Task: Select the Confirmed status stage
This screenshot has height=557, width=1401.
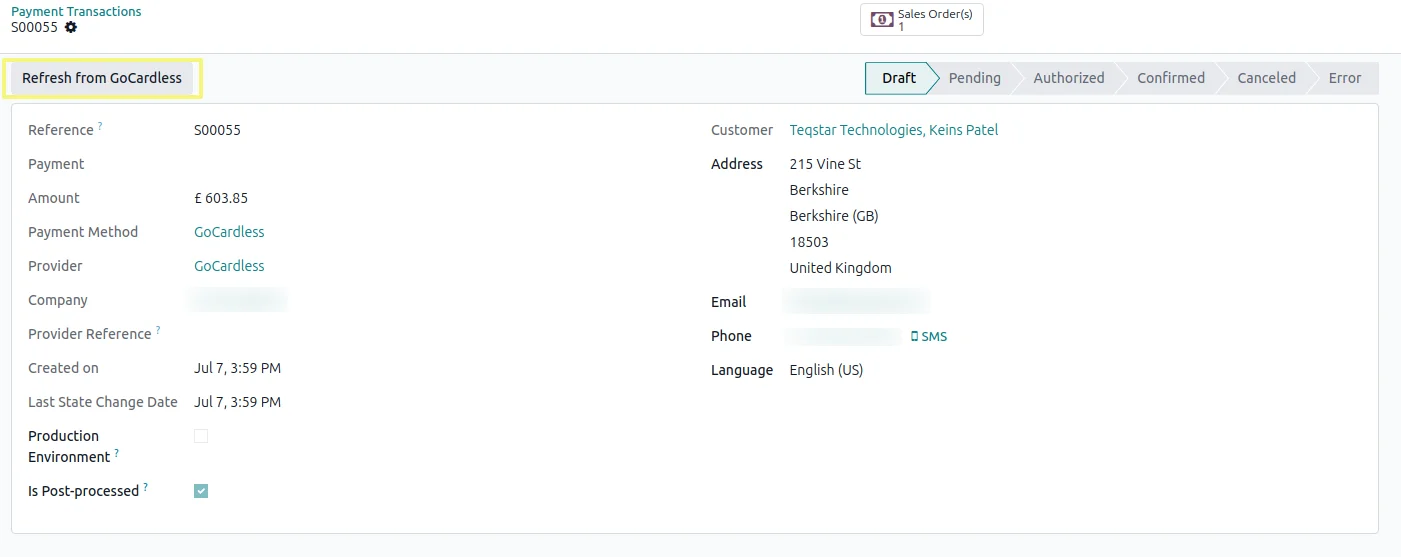Action: click(x=1170, y=78)
